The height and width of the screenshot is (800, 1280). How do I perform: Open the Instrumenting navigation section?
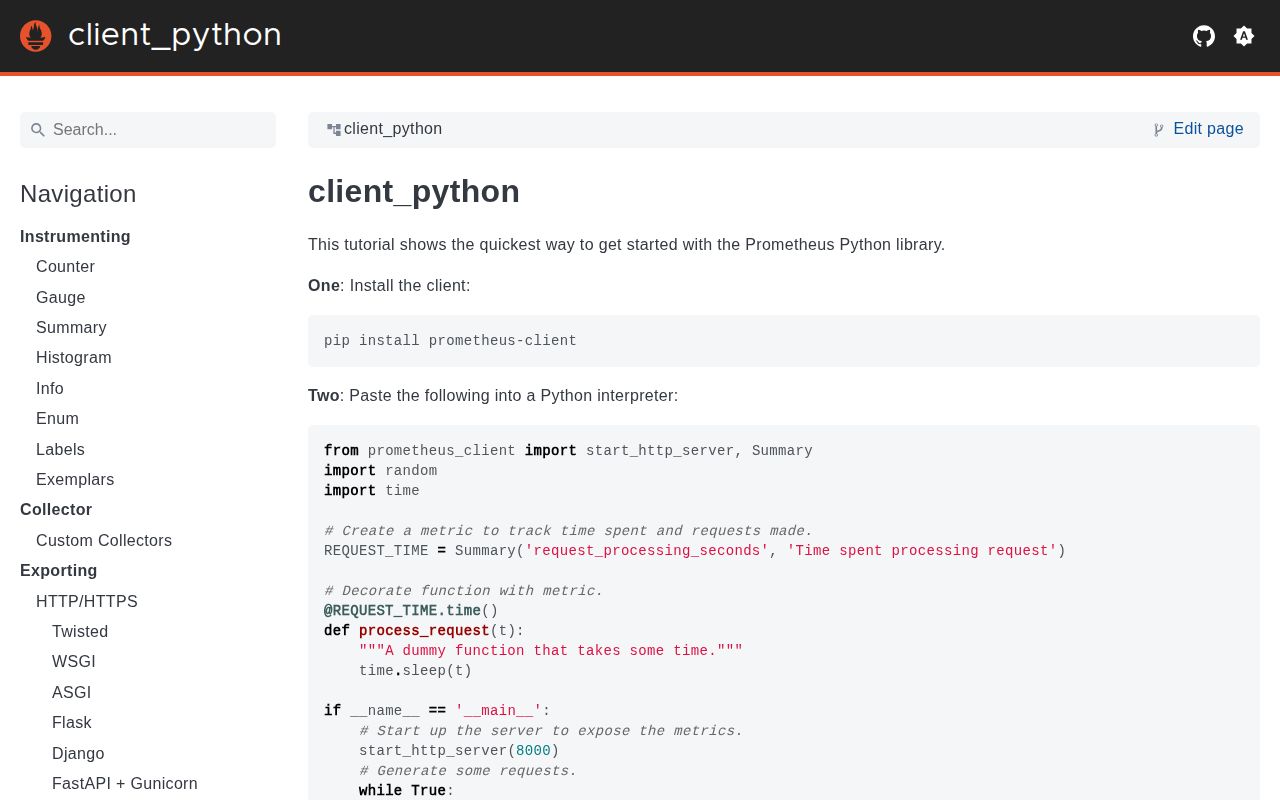(x=75, y=237)
